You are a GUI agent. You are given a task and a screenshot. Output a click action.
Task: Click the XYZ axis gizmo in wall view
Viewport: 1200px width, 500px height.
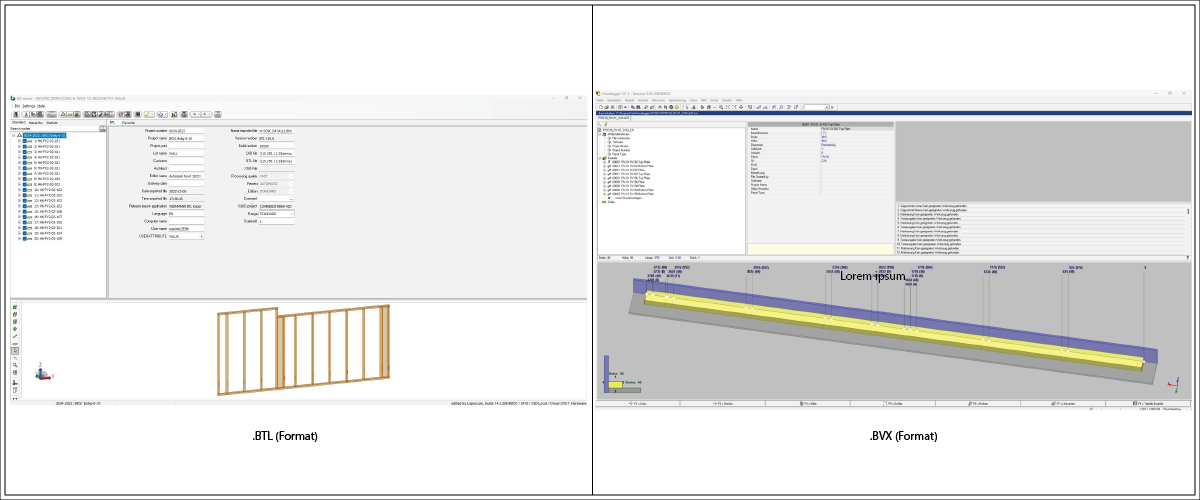[41, 375]
